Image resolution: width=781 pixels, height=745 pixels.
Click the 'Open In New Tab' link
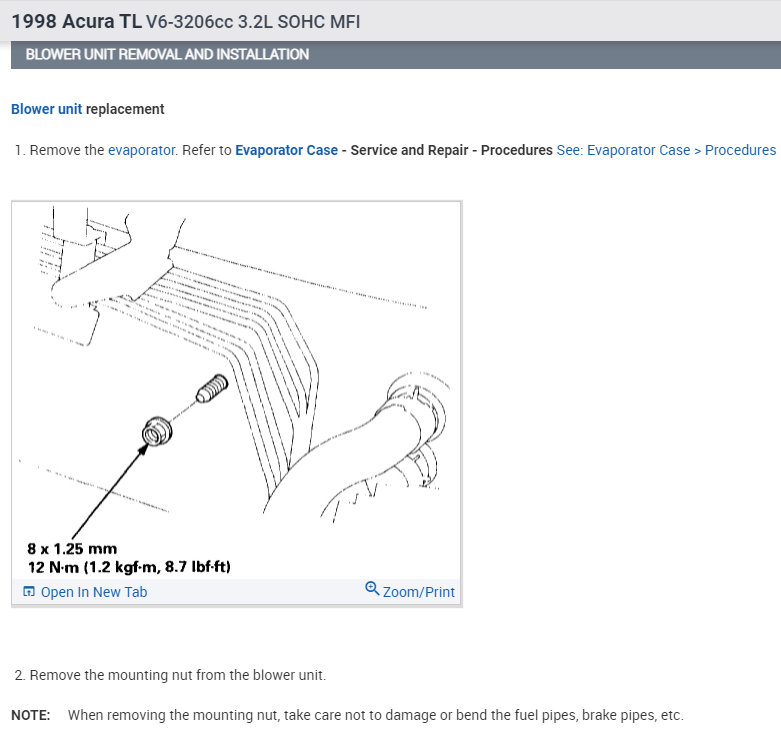pyautogui.click(x=94, y=592)
